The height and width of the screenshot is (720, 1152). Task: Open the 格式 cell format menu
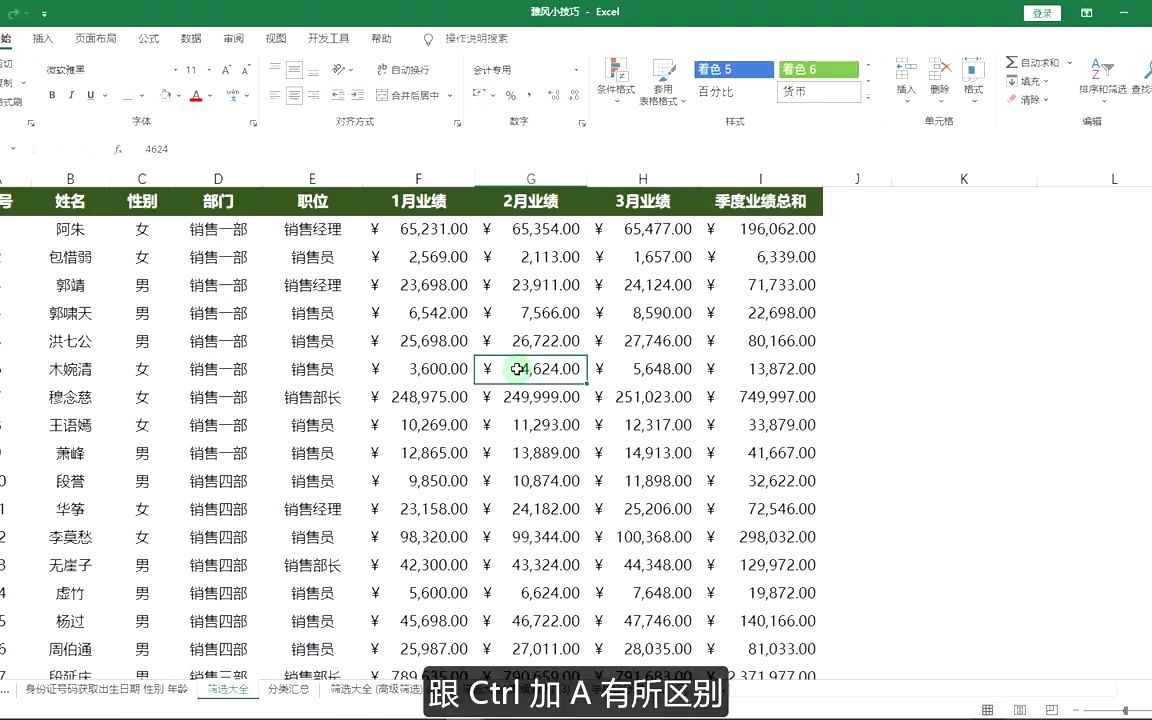973,80
